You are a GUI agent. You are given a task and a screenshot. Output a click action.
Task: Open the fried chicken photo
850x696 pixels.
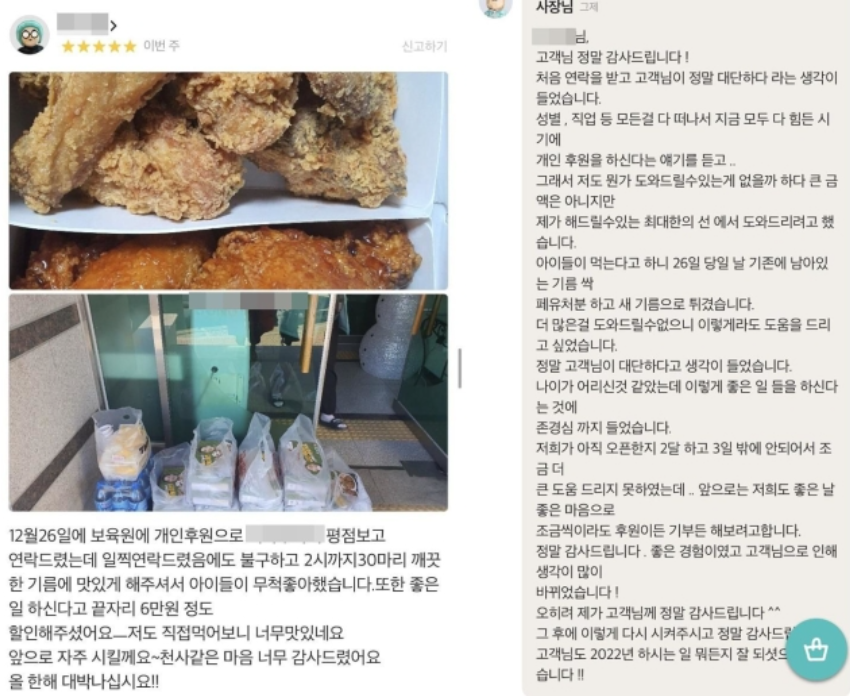pos(228,181)
